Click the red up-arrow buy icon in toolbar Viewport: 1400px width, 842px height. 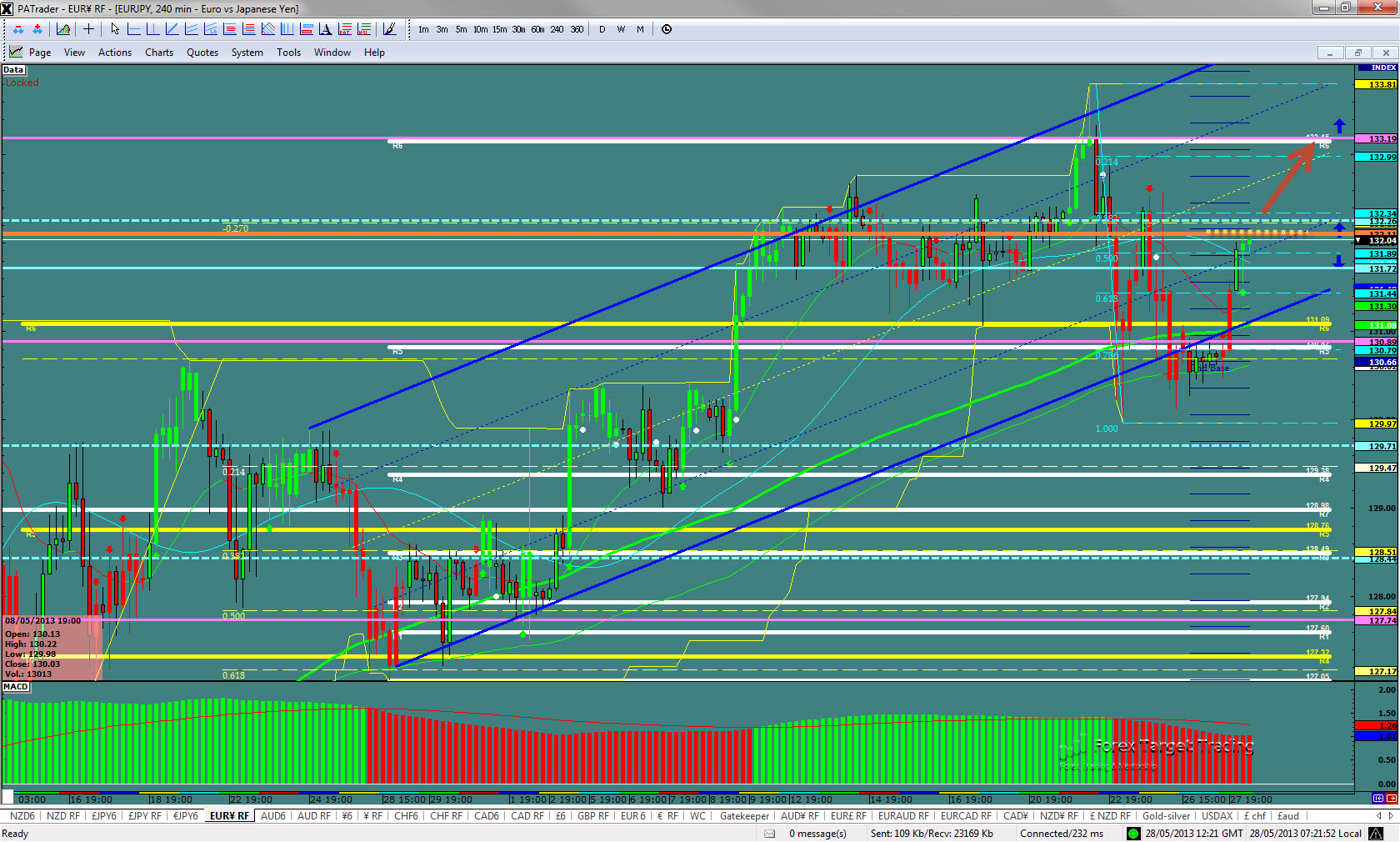coord(37,29)
